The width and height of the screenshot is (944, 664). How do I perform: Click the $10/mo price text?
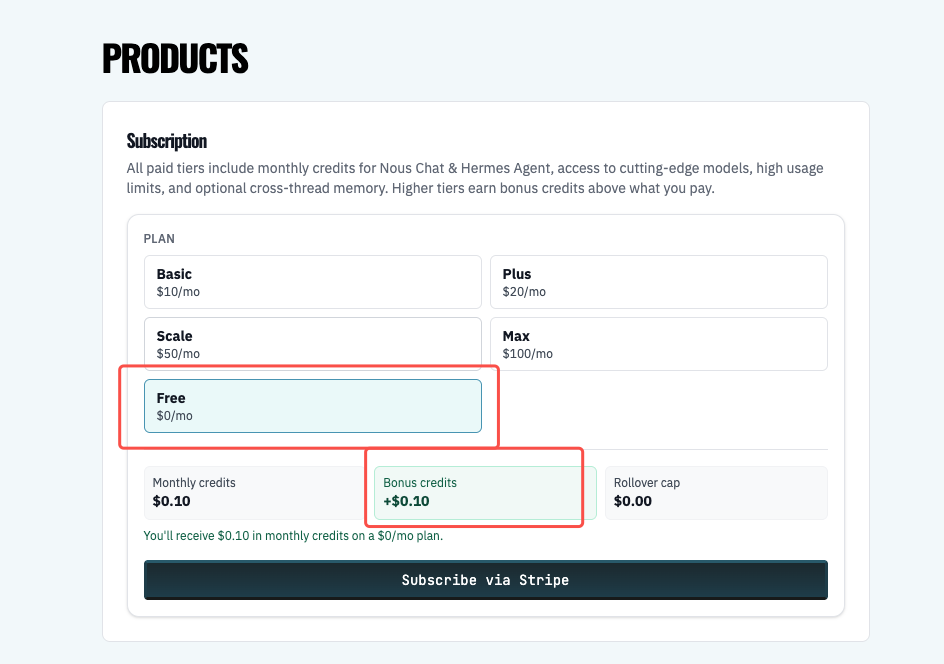[x=179, y=292]
